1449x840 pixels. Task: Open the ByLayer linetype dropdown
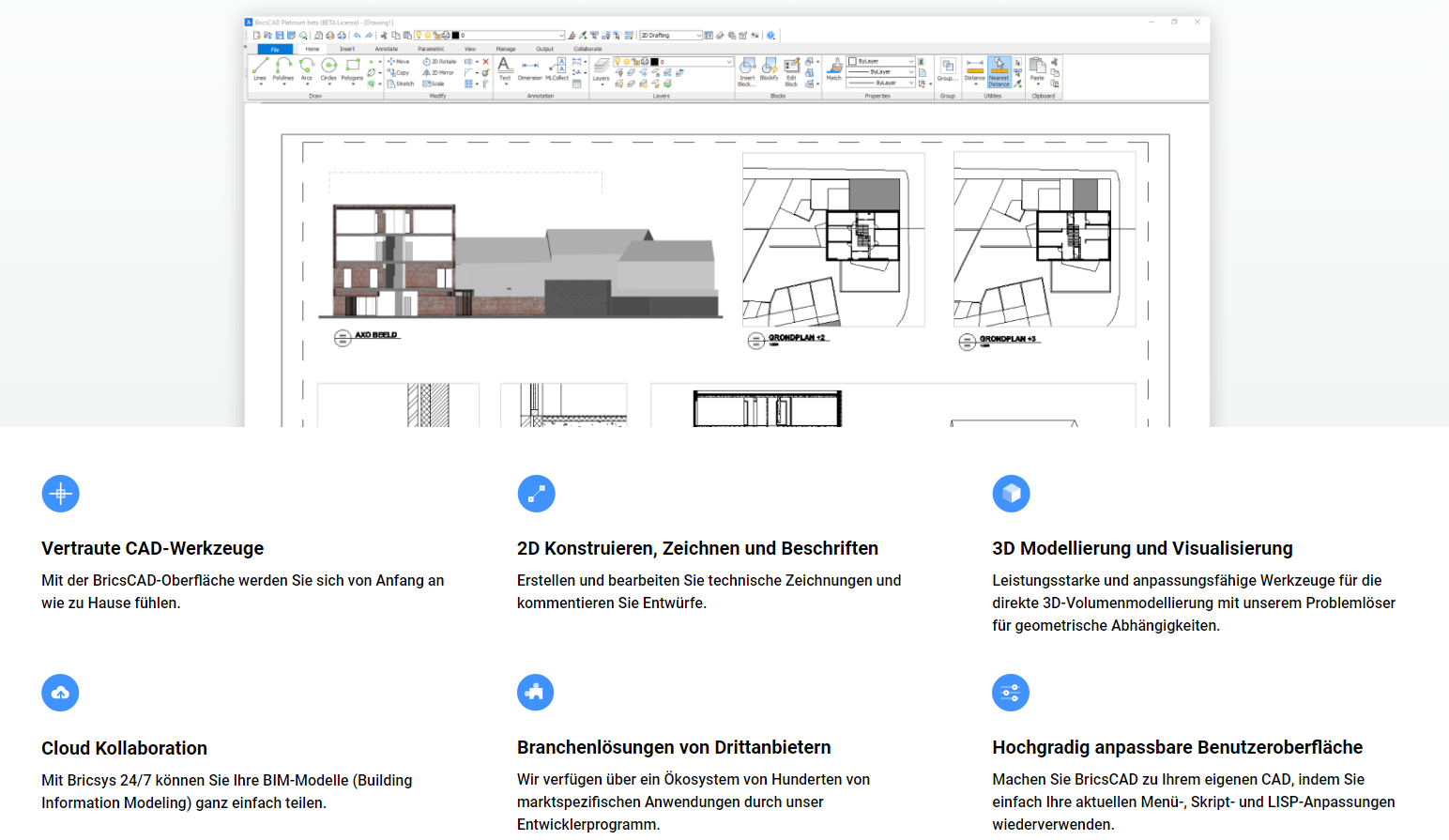click(x=881, y=72)
